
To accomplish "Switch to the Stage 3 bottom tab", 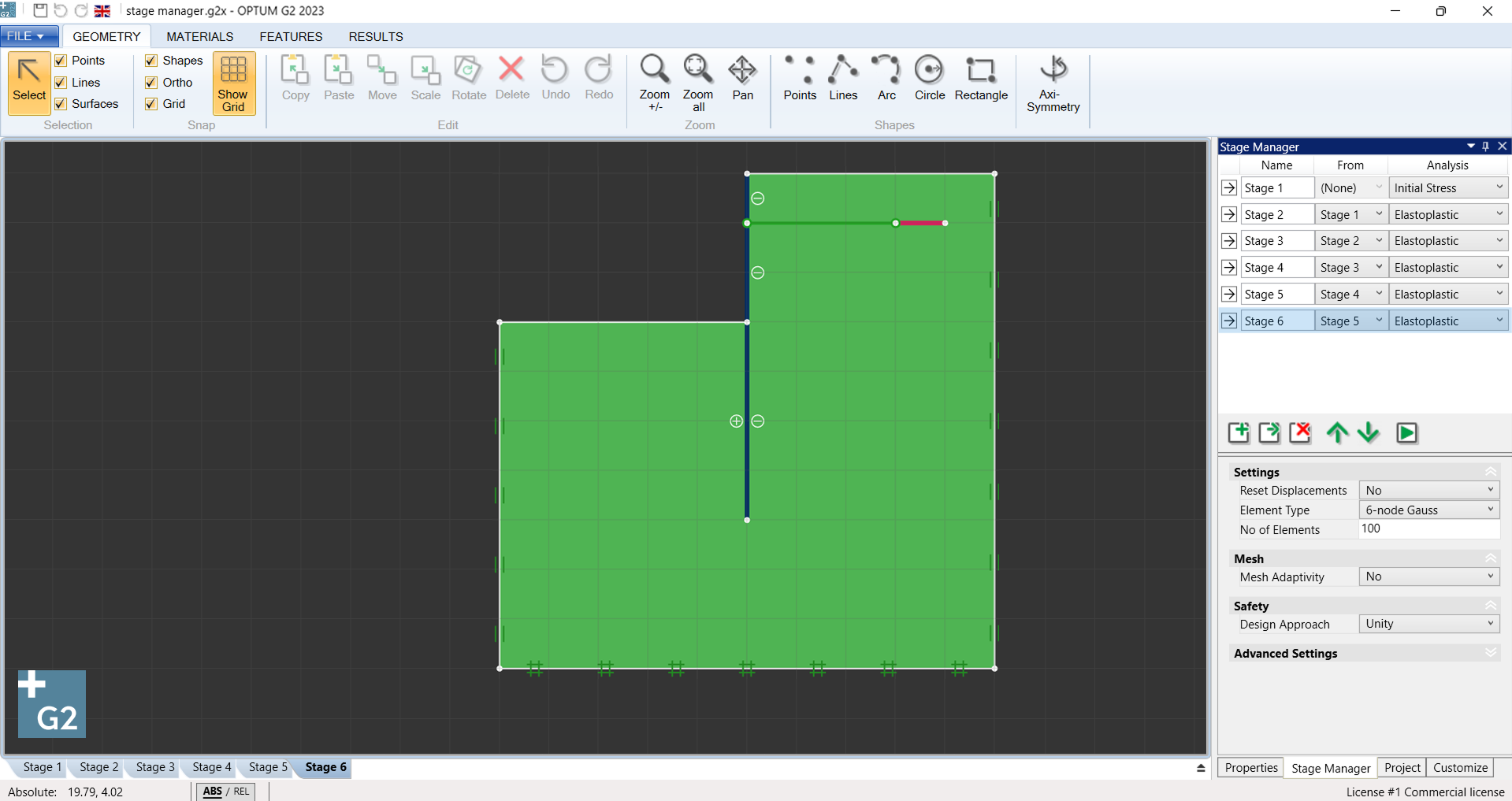I will [x=154, y=767].
